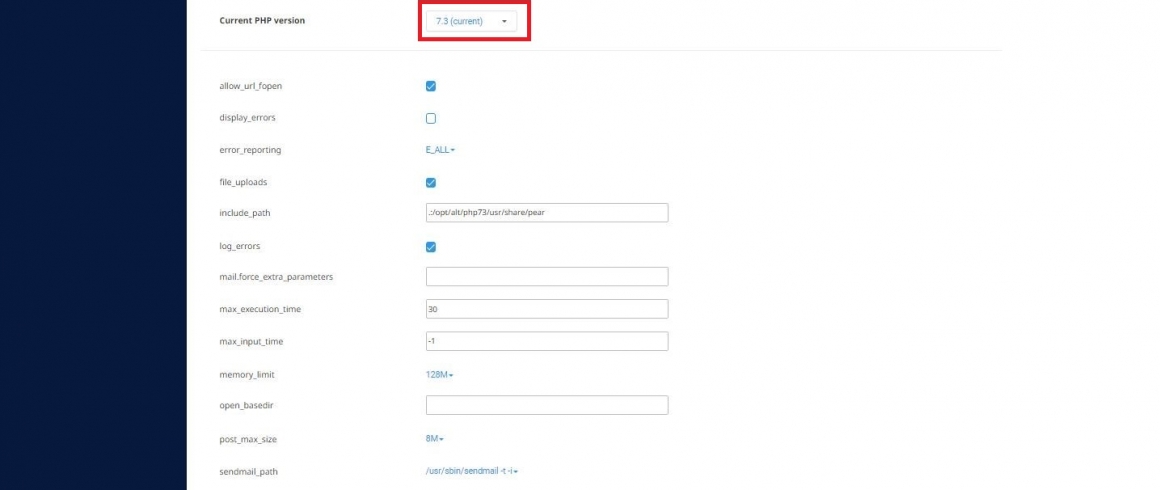Click the 'mail.force_extra_parameters' label text
Viewport: 1160px width, 490px height.
276,277
